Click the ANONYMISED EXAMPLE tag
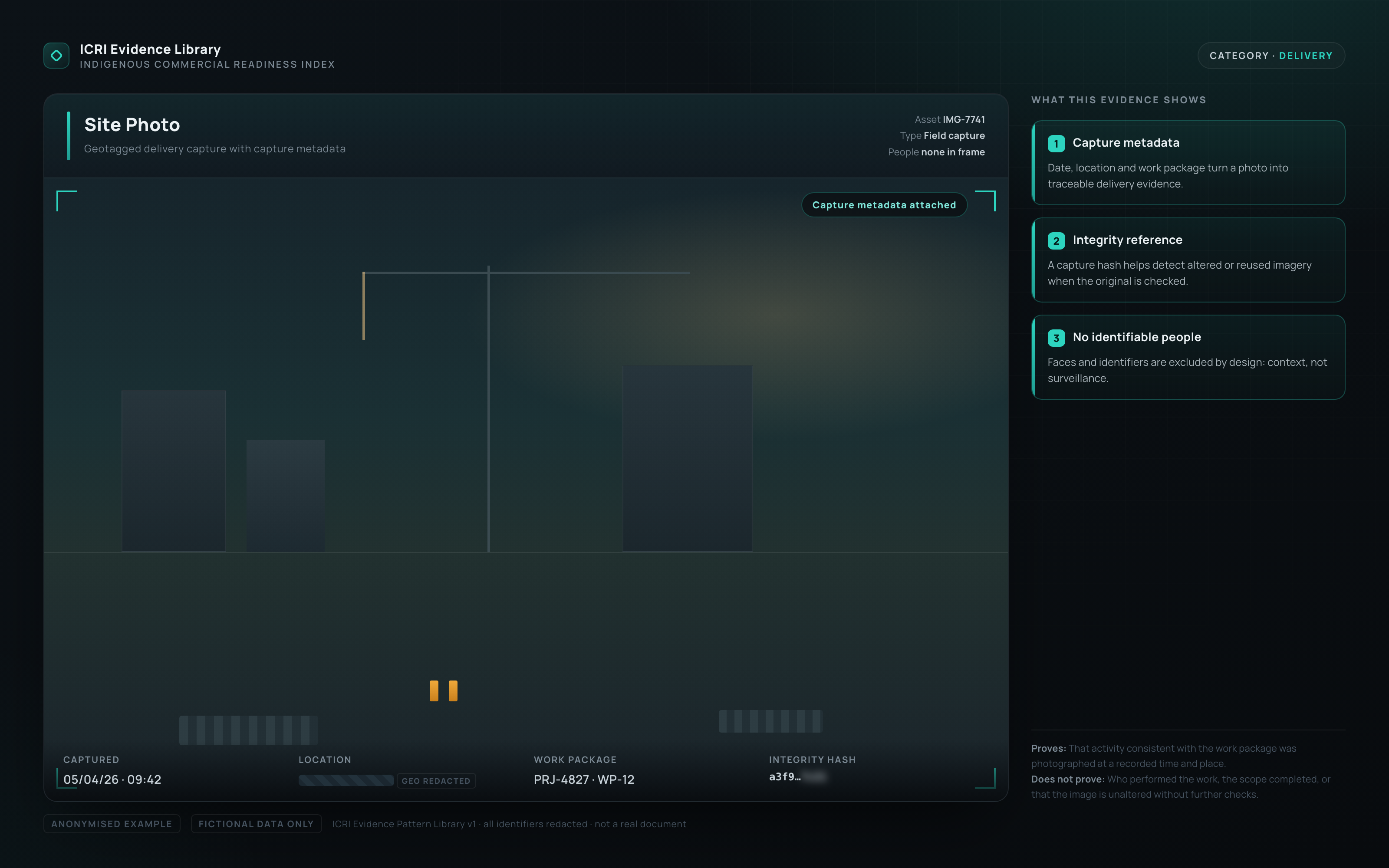Image resolution: width=1389 pixels, height=868 pixels. coord(112,824)
